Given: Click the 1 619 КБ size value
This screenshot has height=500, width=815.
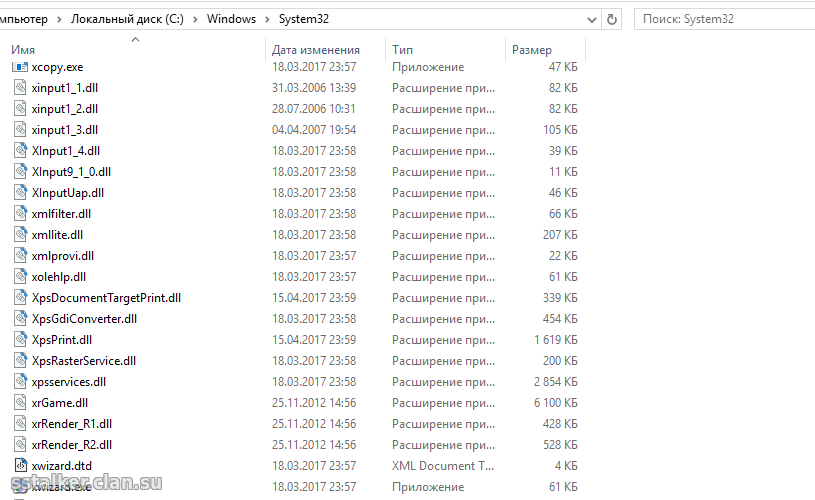Looking at the screenshot, I should [556, 340].
